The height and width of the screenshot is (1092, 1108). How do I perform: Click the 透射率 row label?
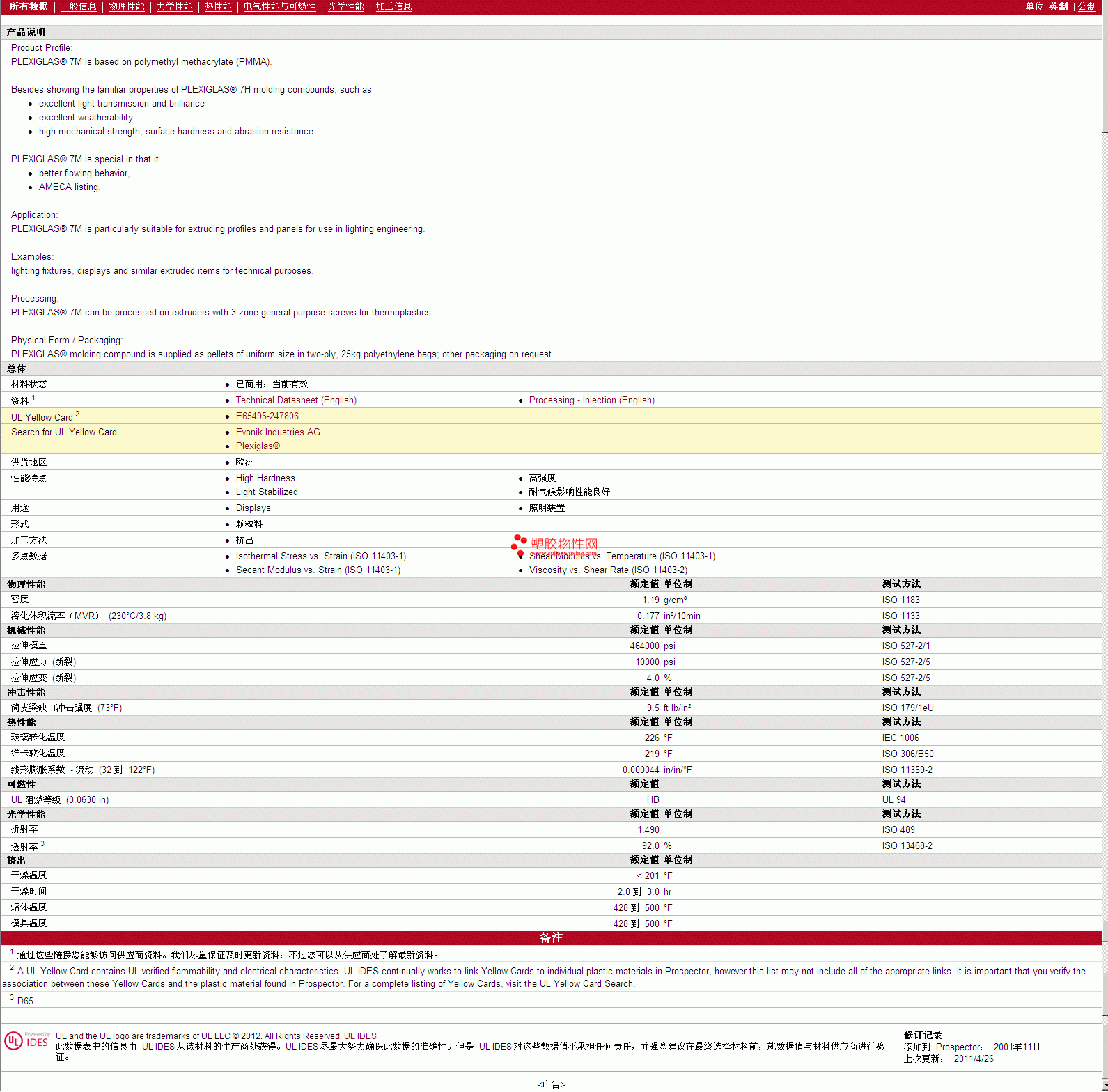click(24, 847)
